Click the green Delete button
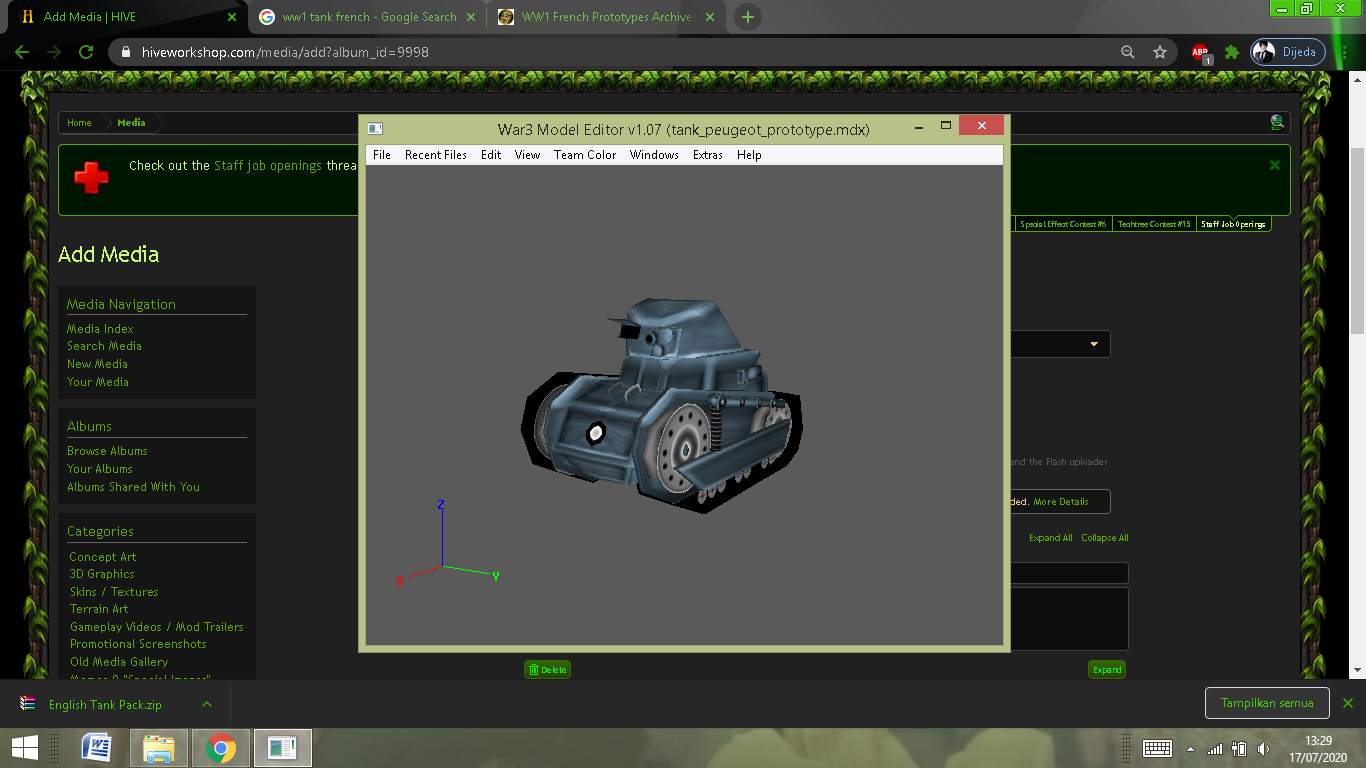The height and width of the screenshot is (768, 1366). [x=547, y=670]
